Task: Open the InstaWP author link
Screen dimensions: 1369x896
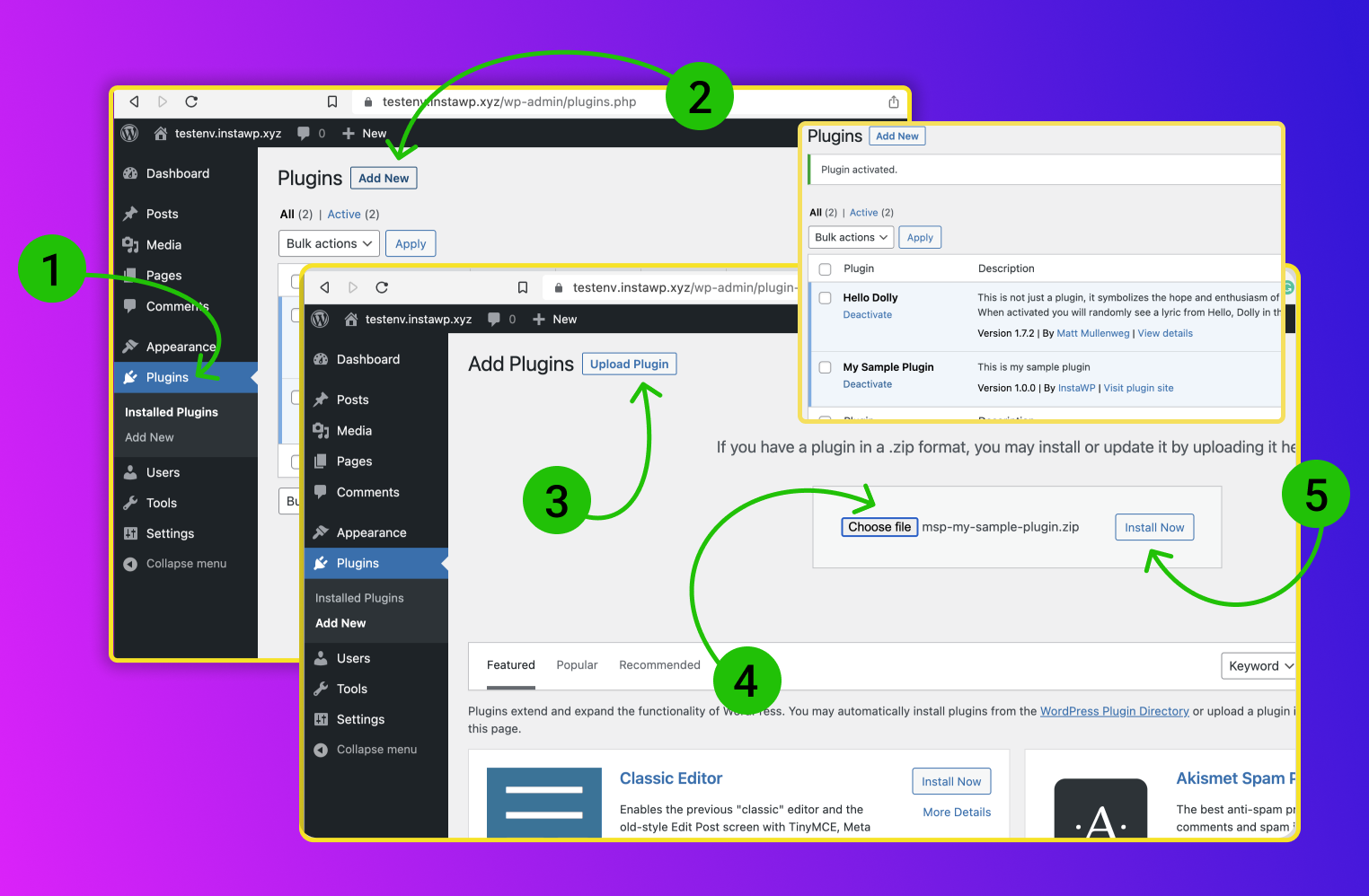Action: point(1076,388)
